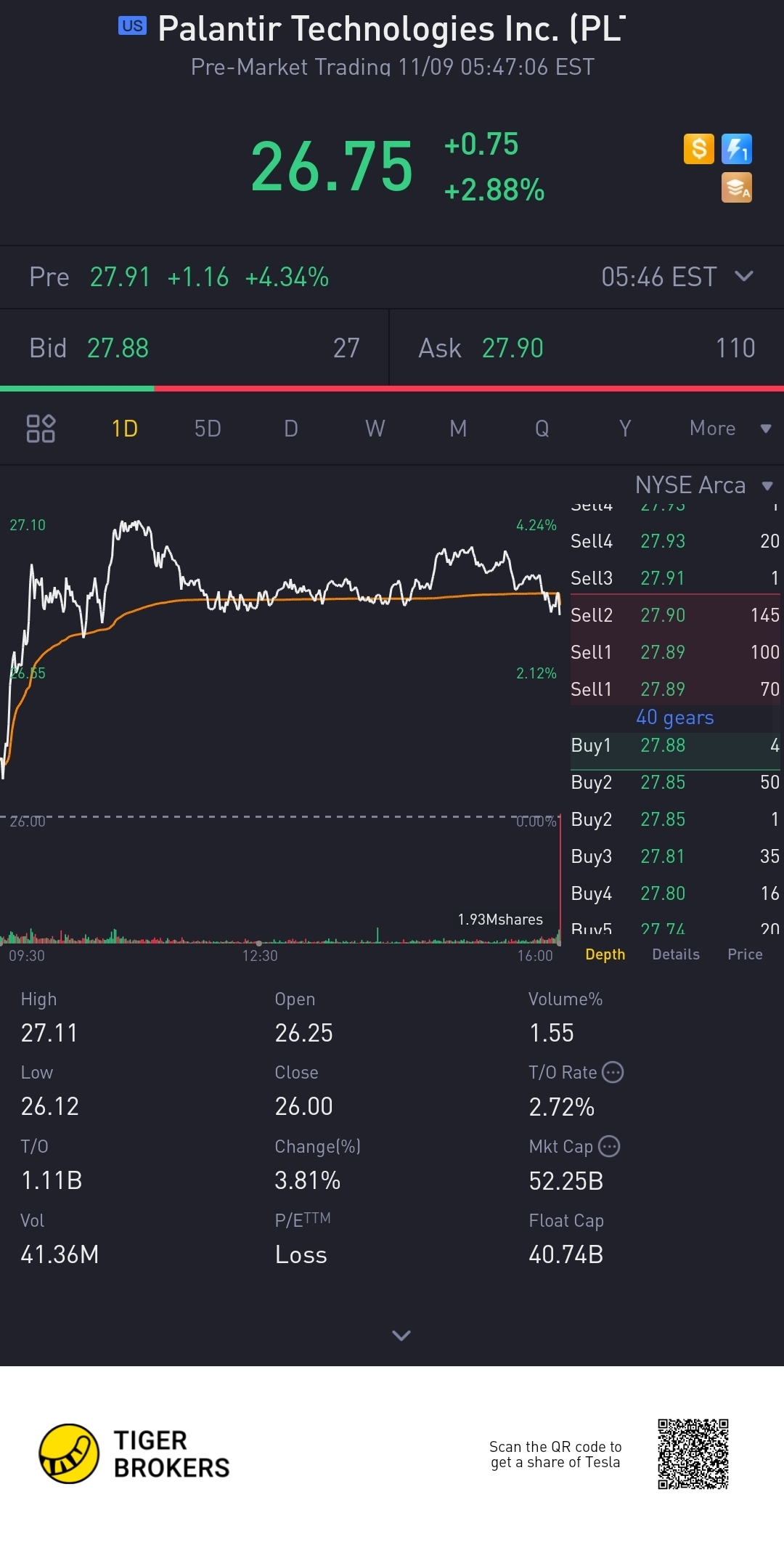Tap Sell1 27.89 row with 70 size
784x1542 pixels.
point(675,689)
